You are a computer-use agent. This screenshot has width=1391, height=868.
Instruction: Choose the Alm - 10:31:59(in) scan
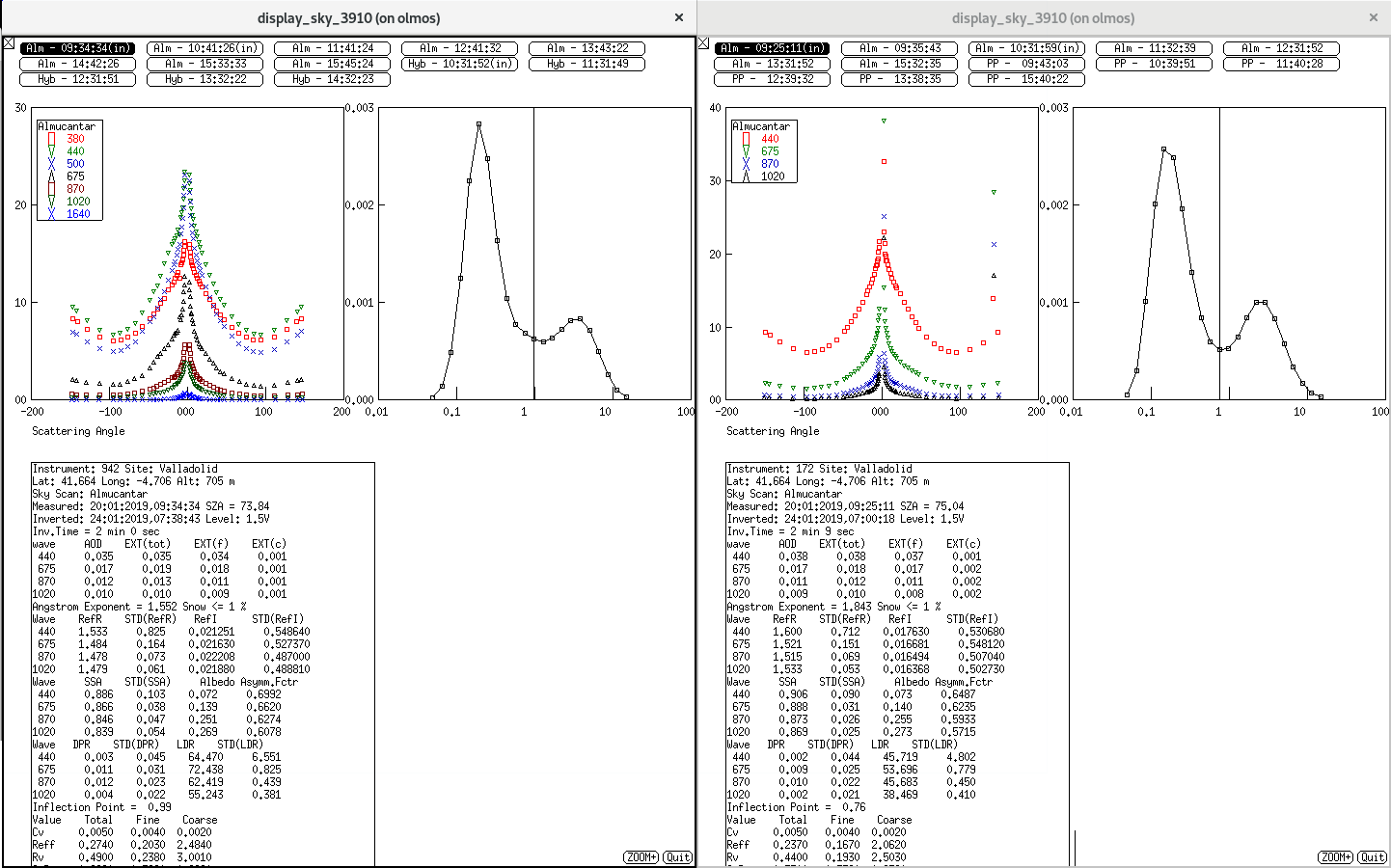tap(1026, 48)
